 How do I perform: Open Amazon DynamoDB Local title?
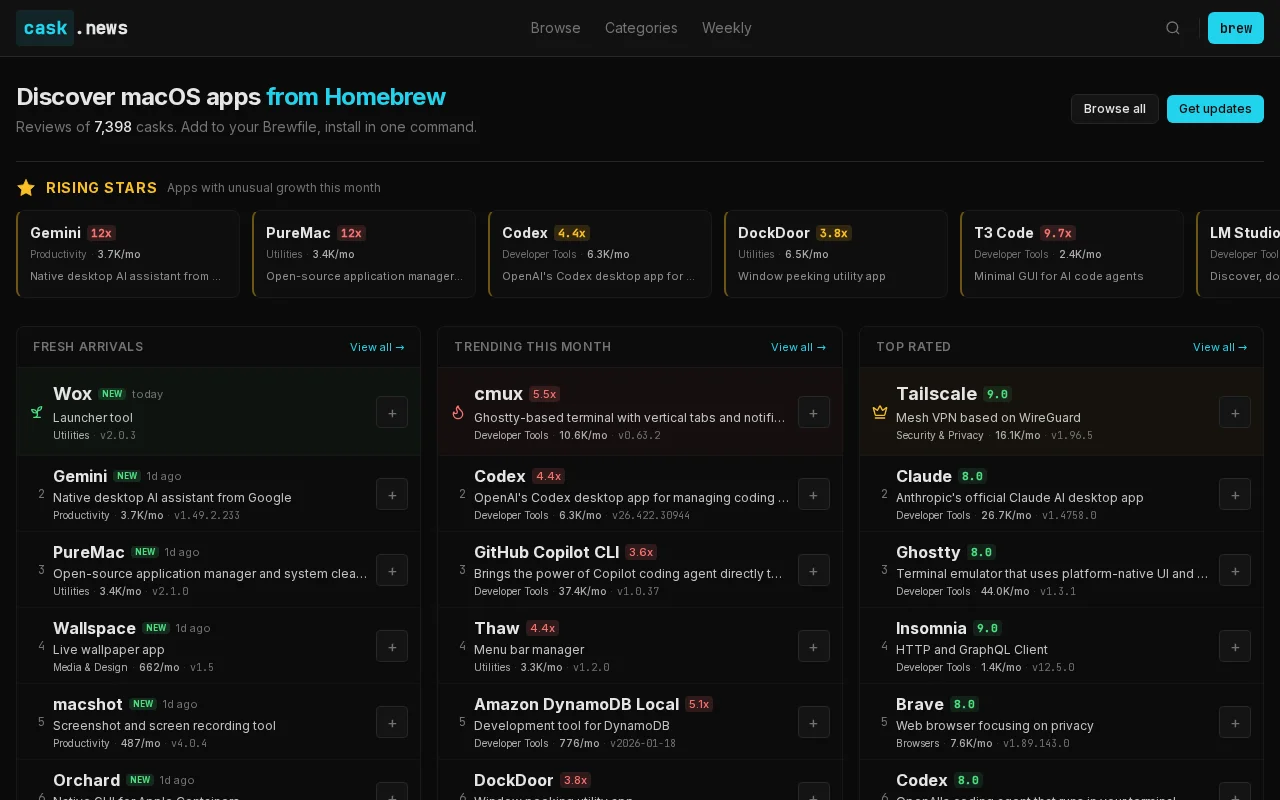coord(577,704)
